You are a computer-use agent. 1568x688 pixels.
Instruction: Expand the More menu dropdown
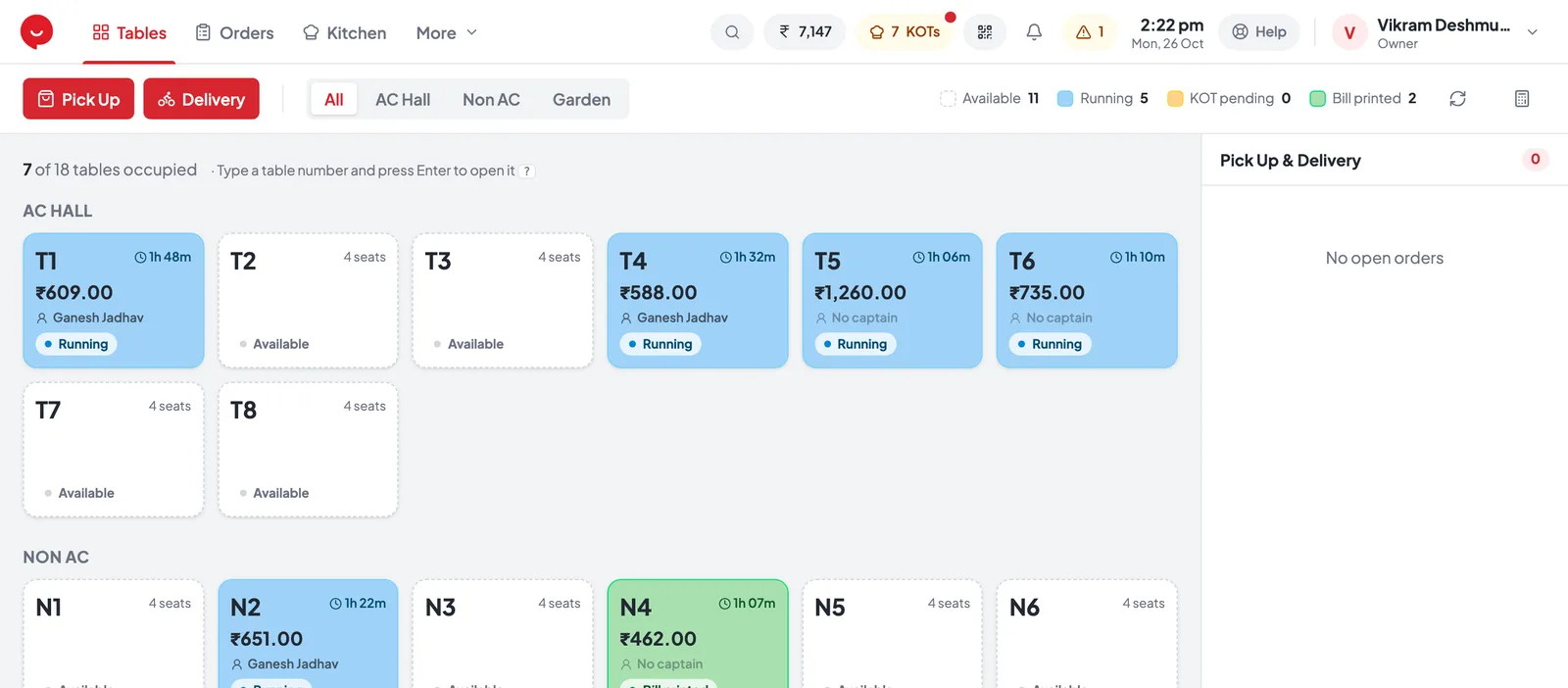447,32
